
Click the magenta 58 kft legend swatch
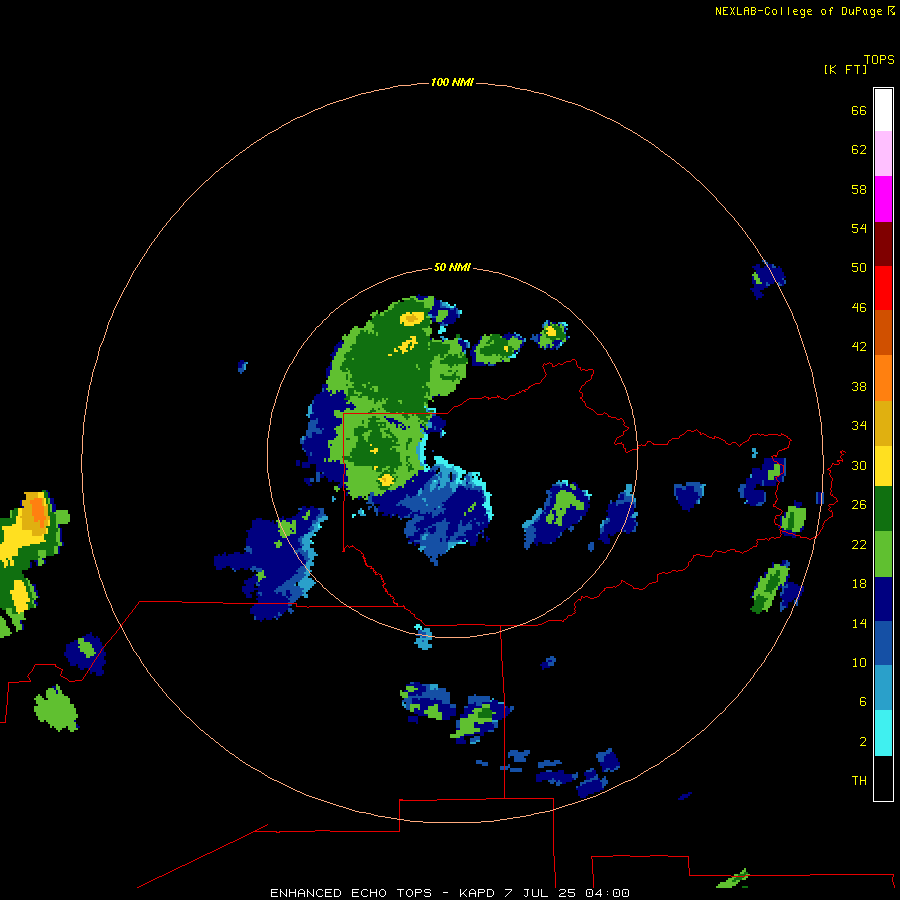coord(883,199)
